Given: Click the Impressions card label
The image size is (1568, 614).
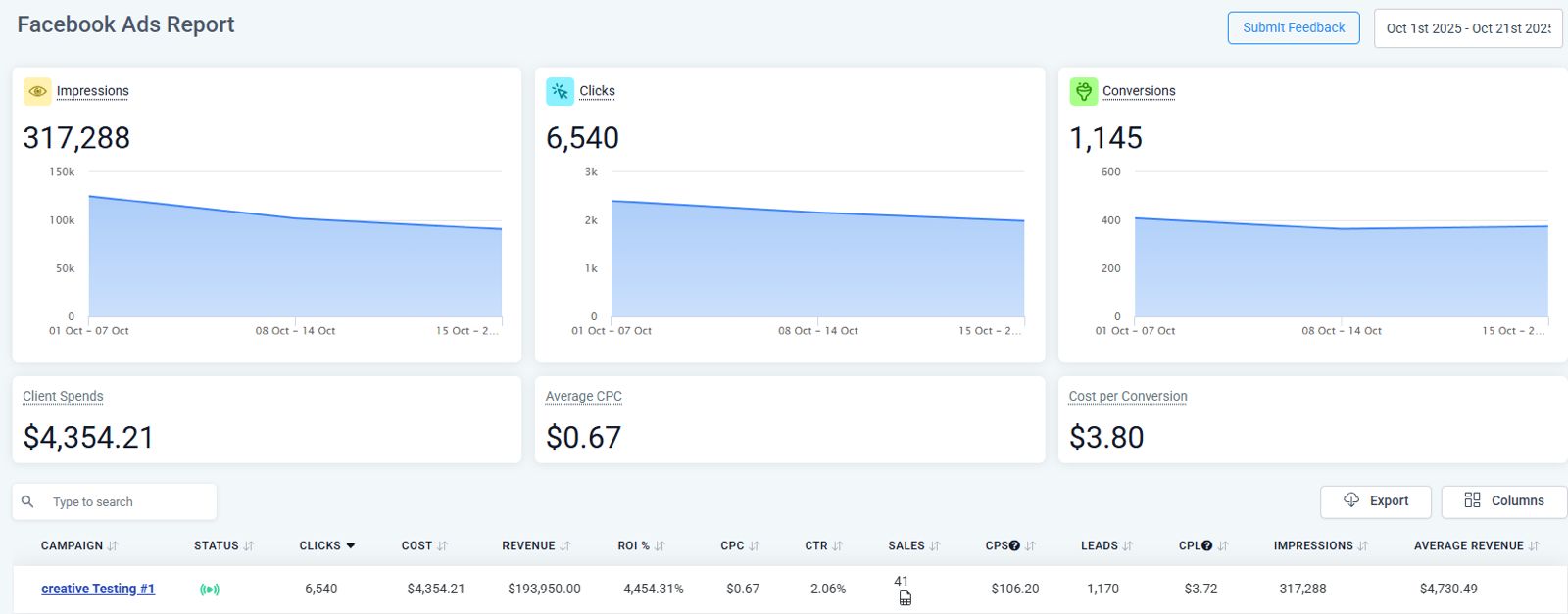Looking at the screenshot, I should tap(92, 91).
